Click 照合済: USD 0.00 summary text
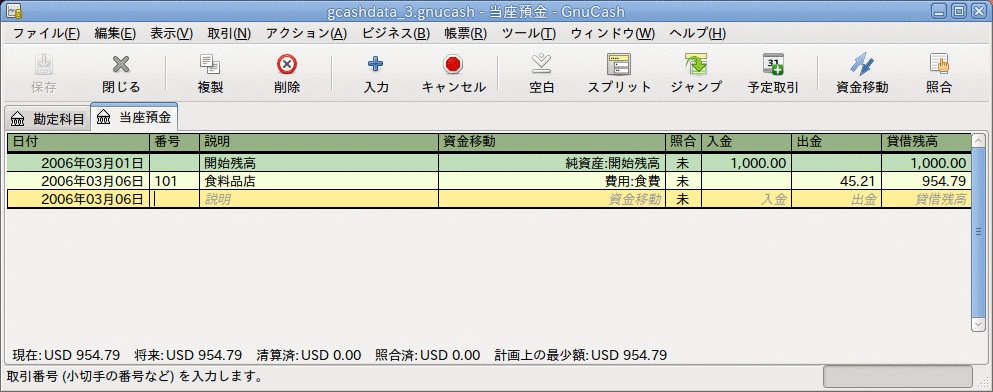Screen dimensions: 993x392 [x=427, y=355]
